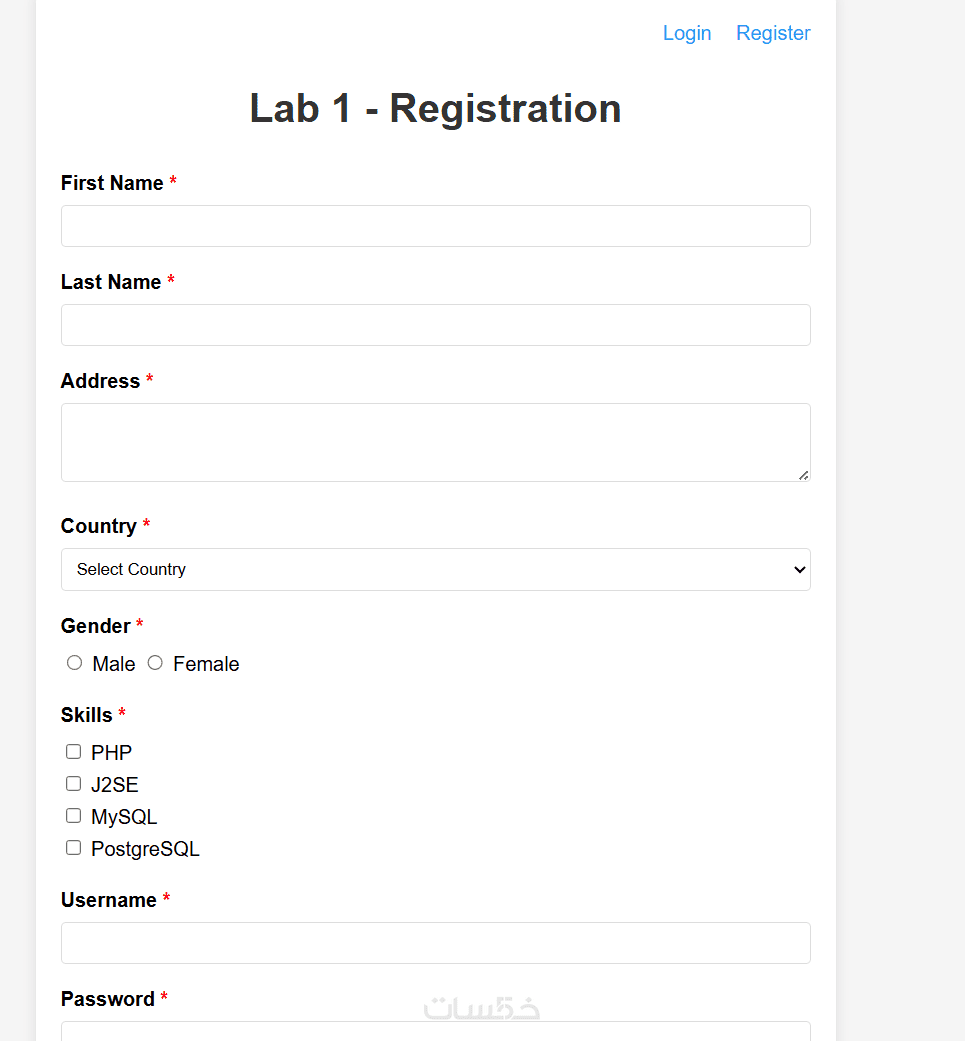965x1041 pixels.
Task: Open the Register page link
Action: (x=773, y=33)
